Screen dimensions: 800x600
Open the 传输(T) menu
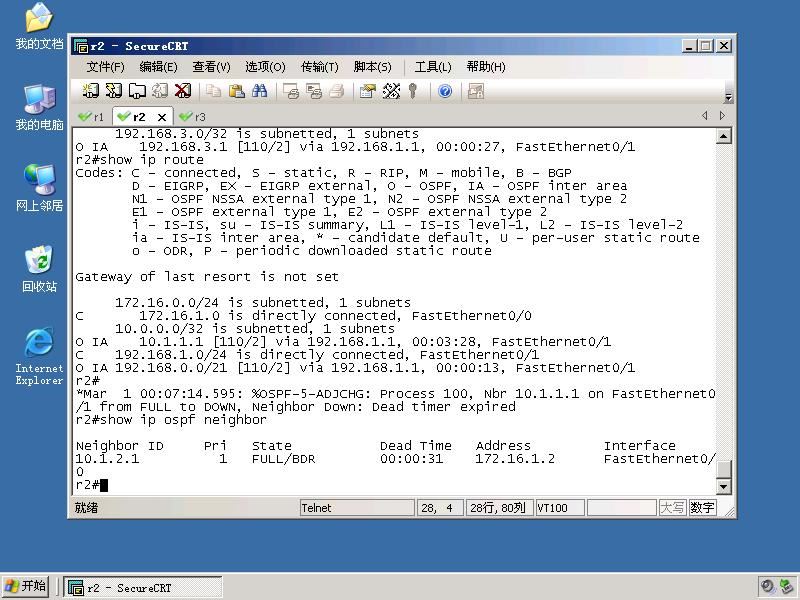coord(319,67)
